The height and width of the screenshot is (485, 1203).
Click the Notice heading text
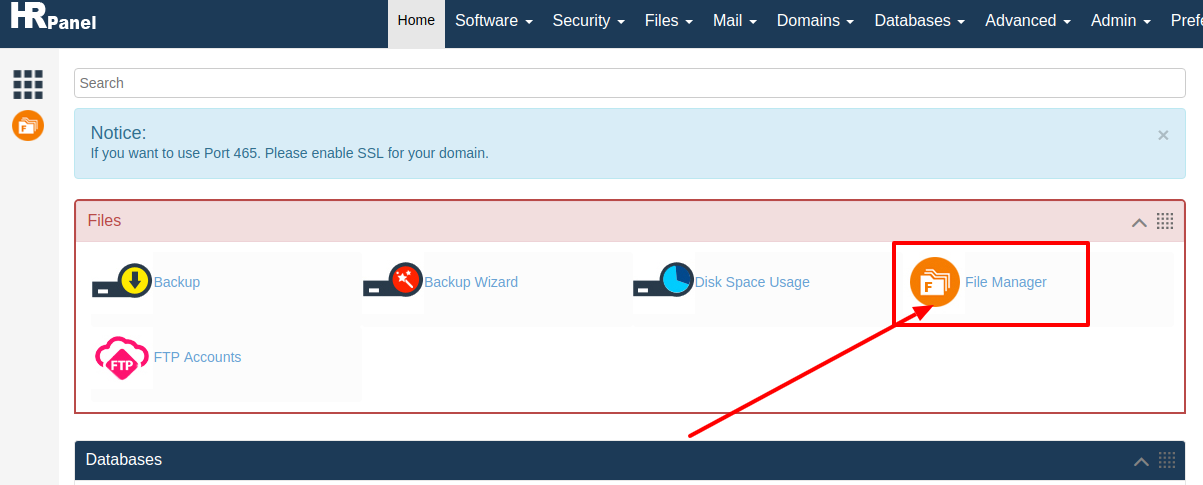click(119, 133)
